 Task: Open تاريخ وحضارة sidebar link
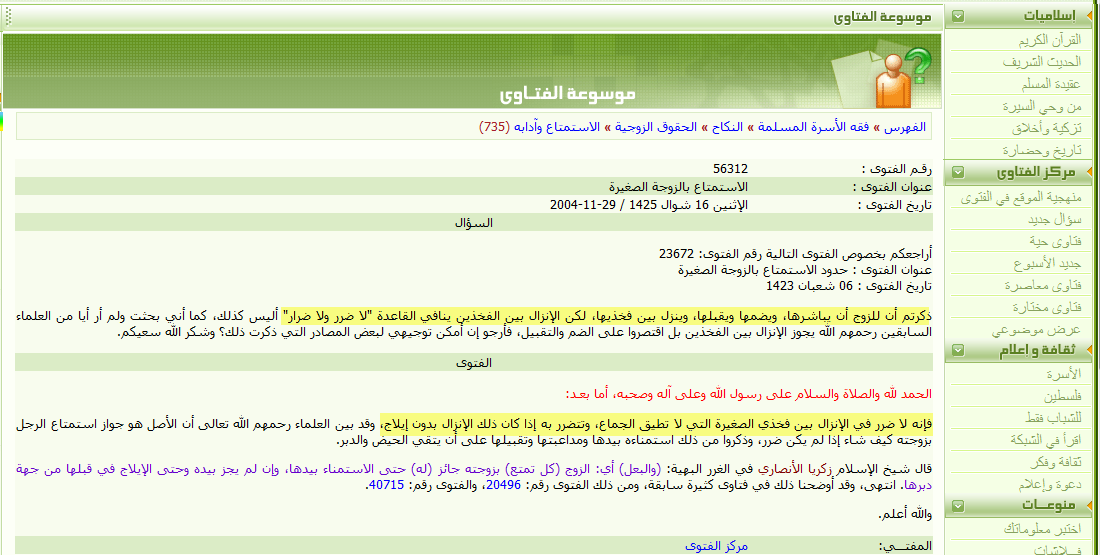pyautogui.click(x=1042, y=150)
